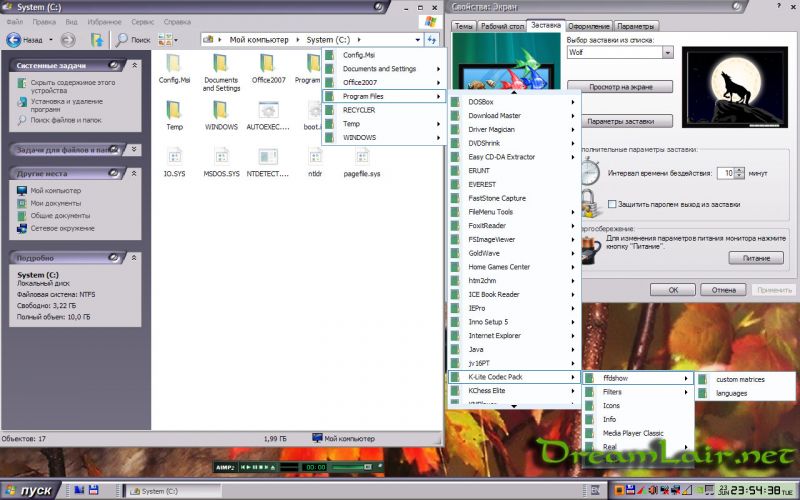Open the Config.Msi folder icon
This screenshot has height=500, width=800.
(x=174, y=62)
